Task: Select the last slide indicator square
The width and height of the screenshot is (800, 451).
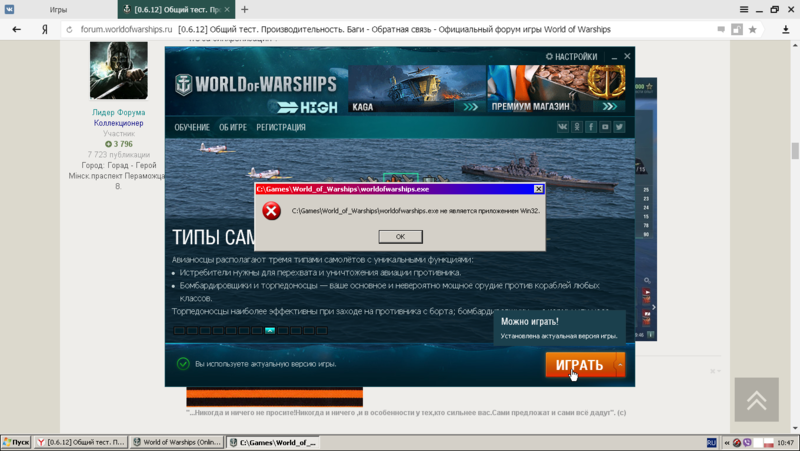Action: point(322,331)
